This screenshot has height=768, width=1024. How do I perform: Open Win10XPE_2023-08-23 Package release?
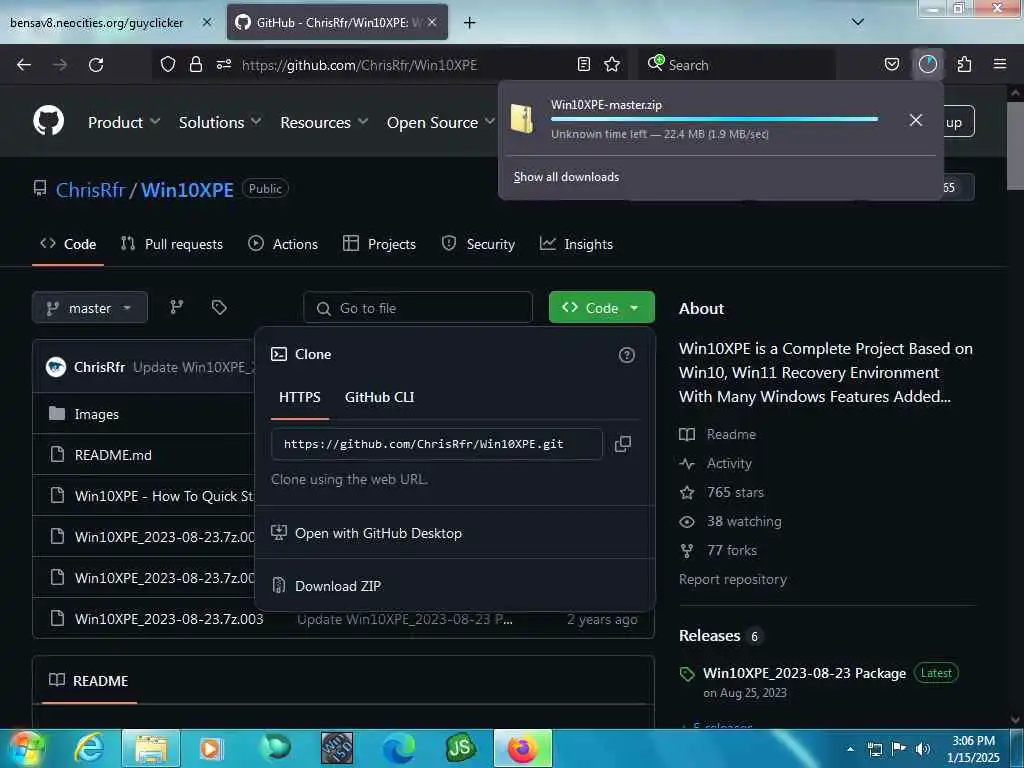(804, 673)
